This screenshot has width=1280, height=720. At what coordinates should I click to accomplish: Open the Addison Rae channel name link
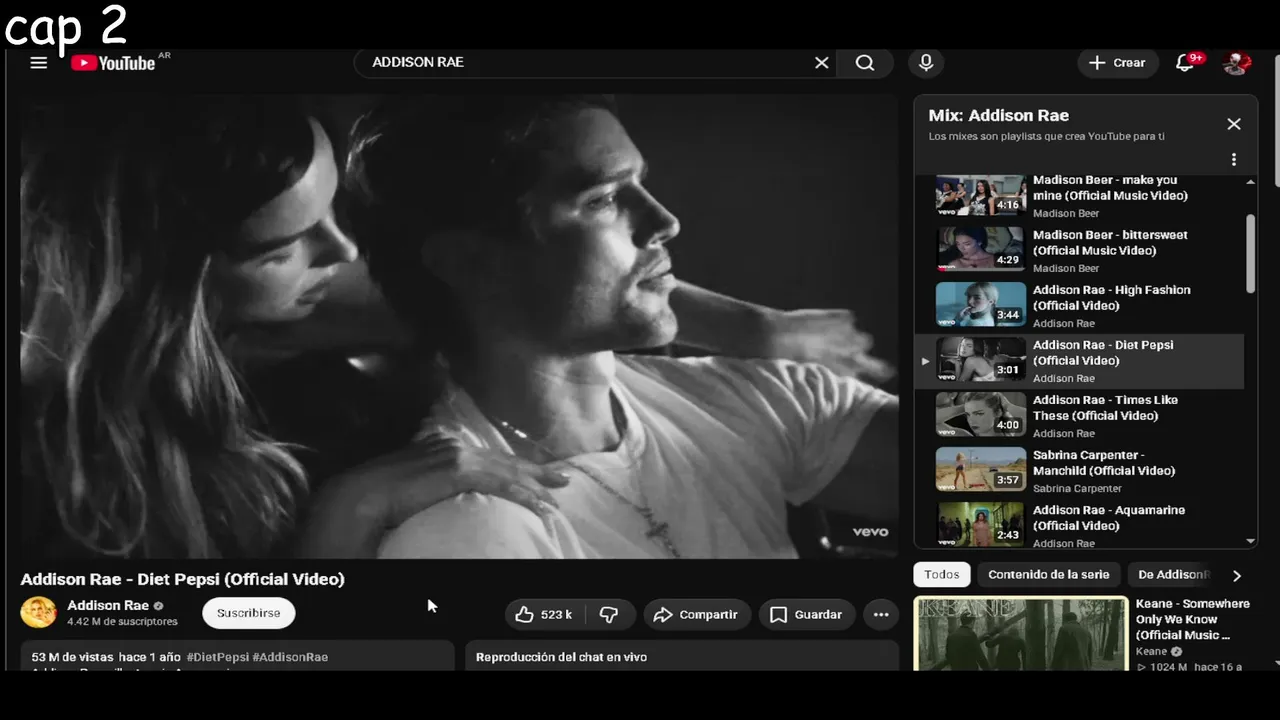[x=108, y=605]
